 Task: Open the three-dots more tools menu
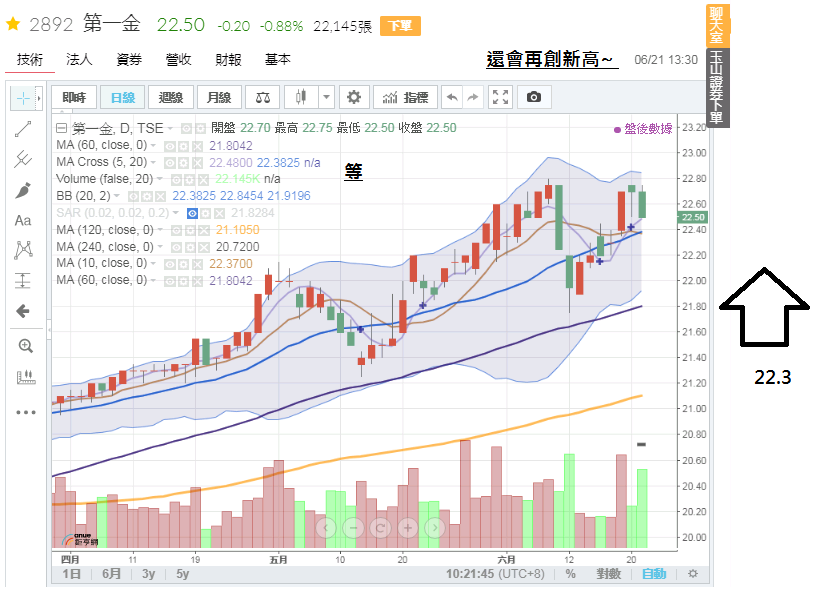click(25, 412)
